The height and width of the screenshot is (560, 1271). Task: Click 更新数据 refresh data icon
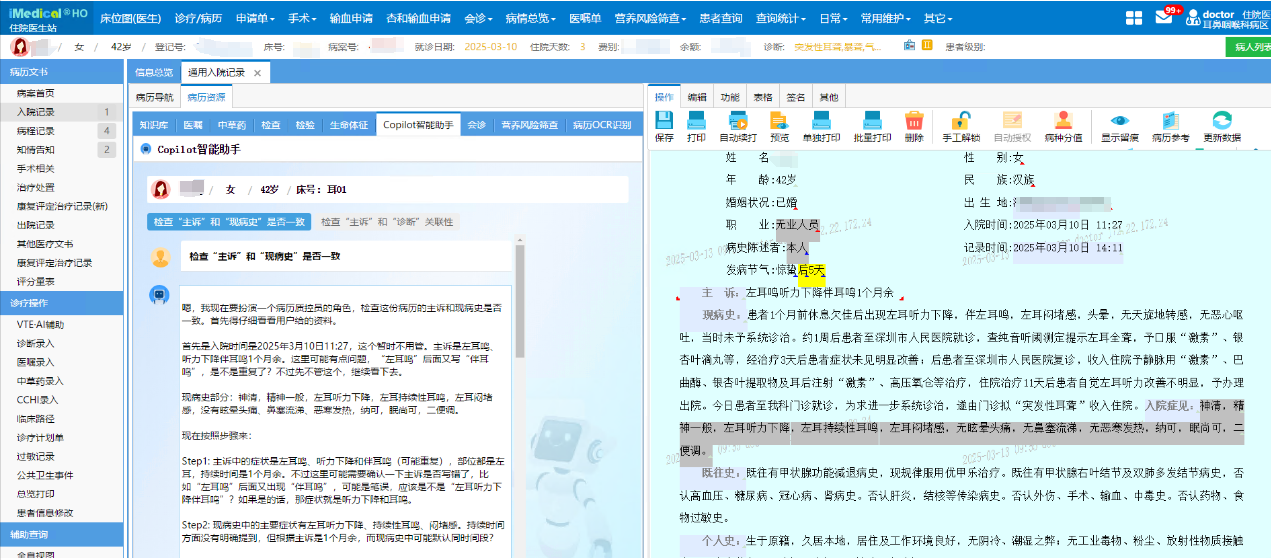click(x=1221, y=120)
